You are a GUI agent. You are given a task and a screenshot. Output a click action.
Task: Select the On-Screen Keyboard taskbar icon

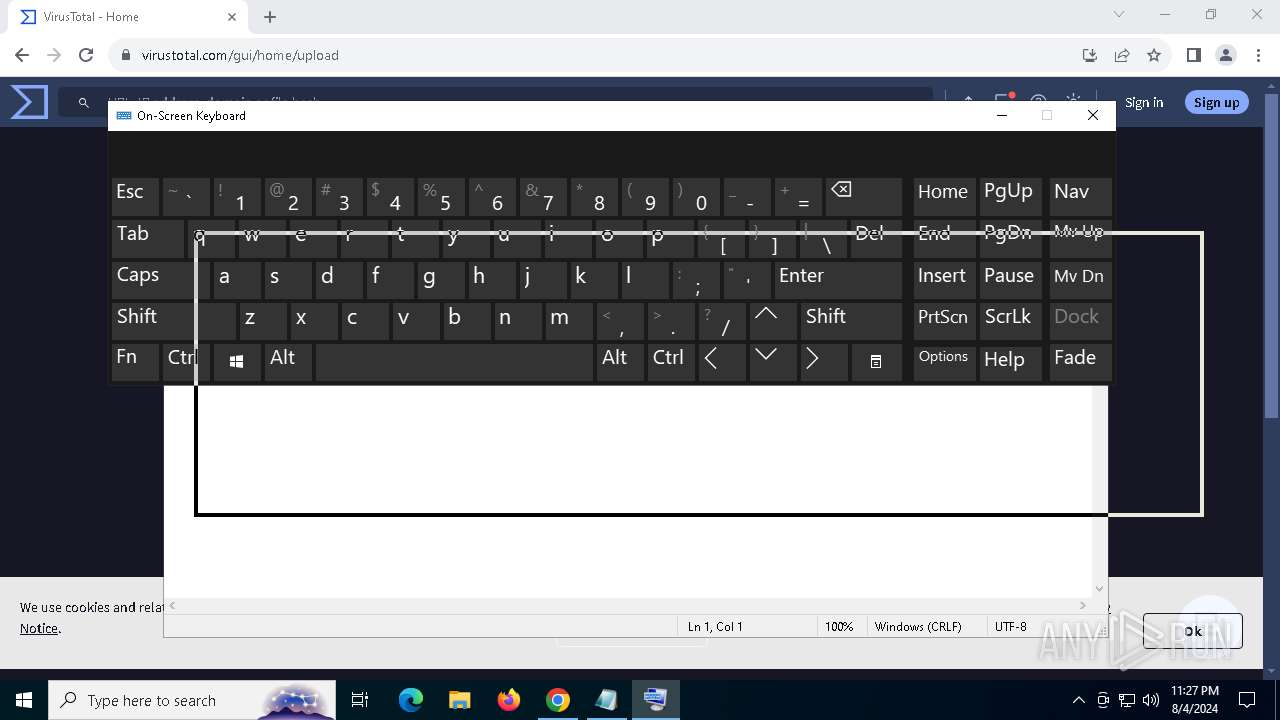[x=656, y=700]
